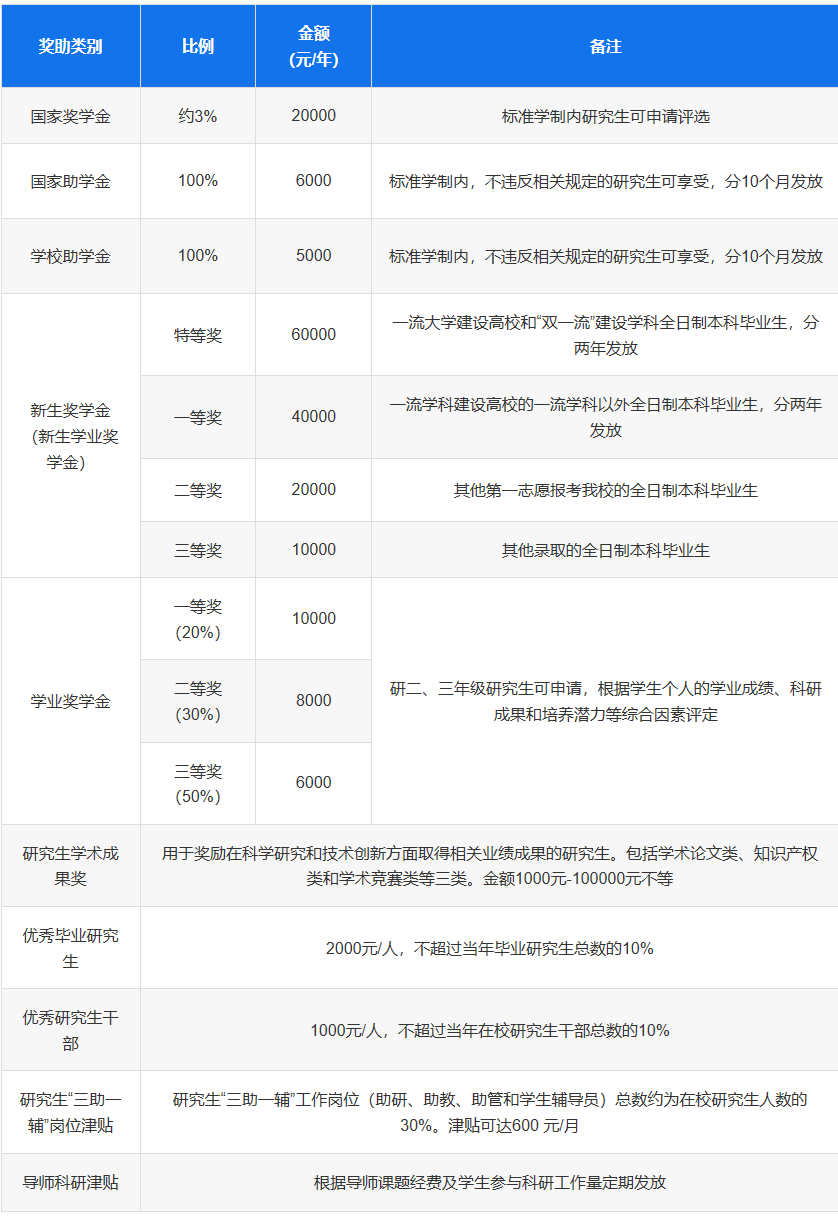
Task: Click the 金额(元/年) column header
Action: 313,47
